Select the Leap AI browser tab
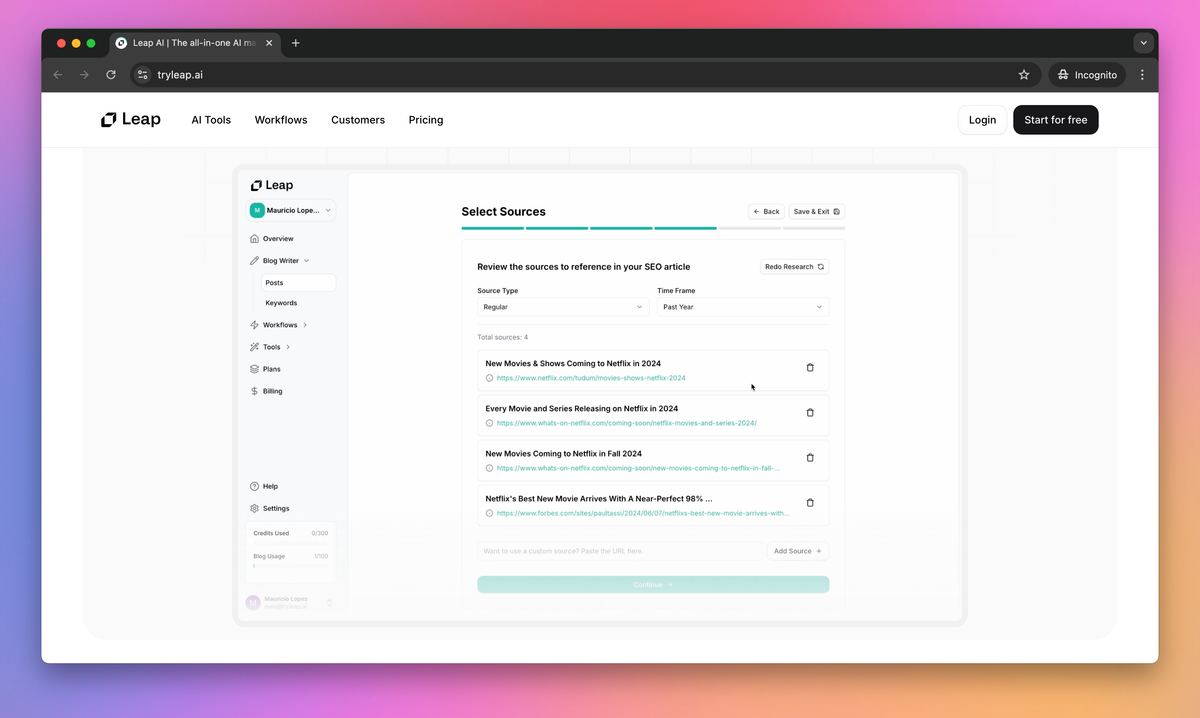The width and height of the screenshot is (1200, 718). [x=195, y=43]
